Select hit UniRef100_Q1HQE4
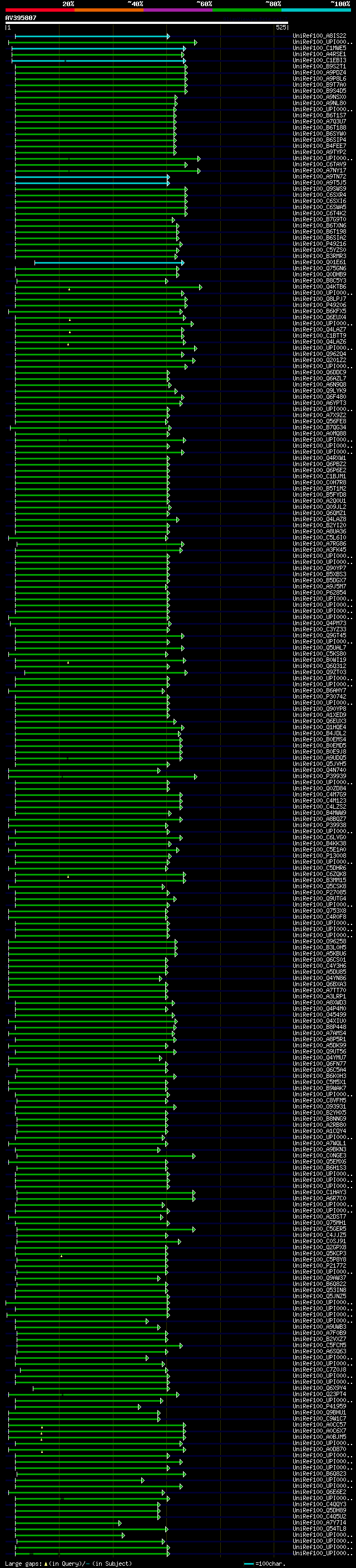 pos(319,728)
